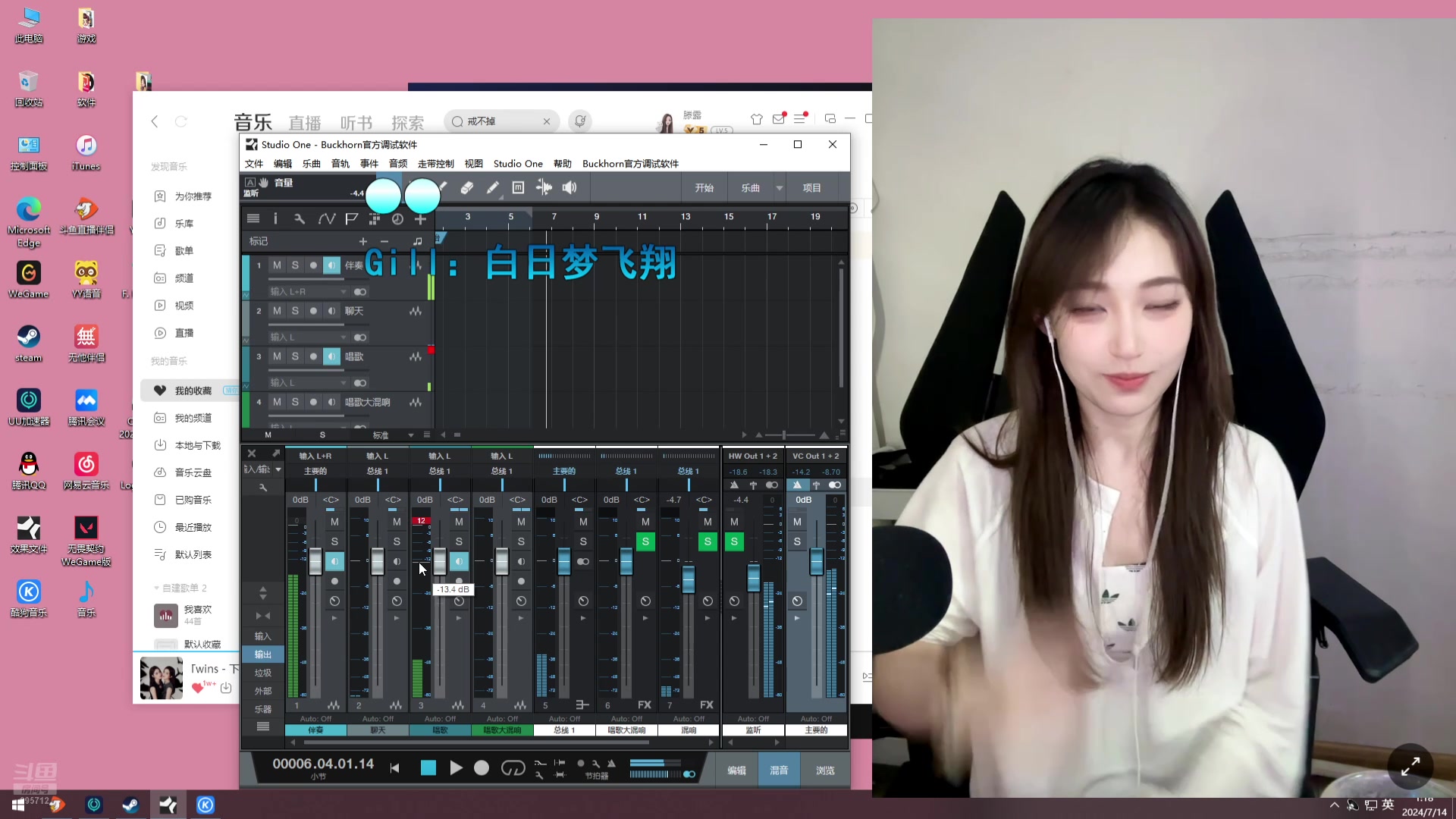This screenshot has width=1456, height=819.
Task: Select the Paint pencil tool in toolbar
Action: (493, 187)
